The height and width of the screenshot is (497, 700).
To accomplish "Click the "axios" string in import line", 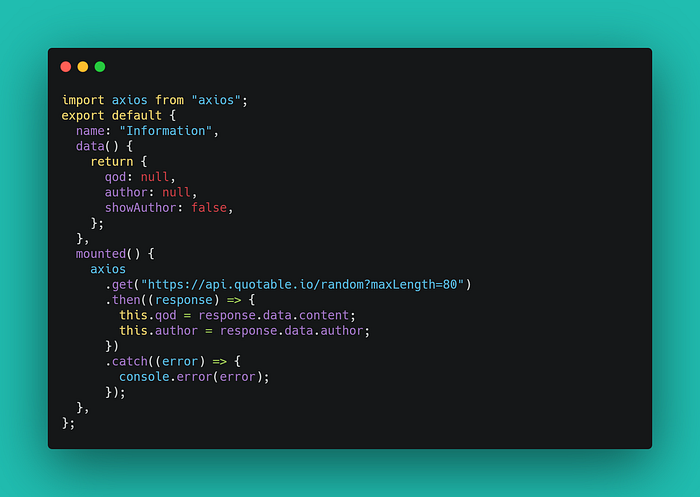I will [216, 100].
